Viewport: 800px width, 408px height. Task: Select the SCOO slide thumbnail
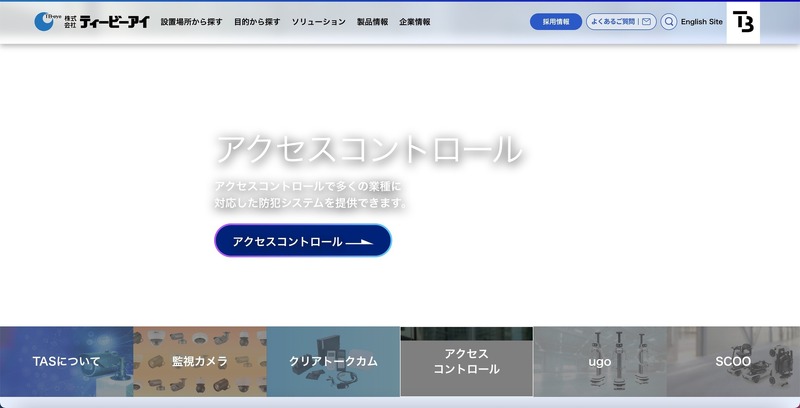pyautogui.click(x=733, y=361)
